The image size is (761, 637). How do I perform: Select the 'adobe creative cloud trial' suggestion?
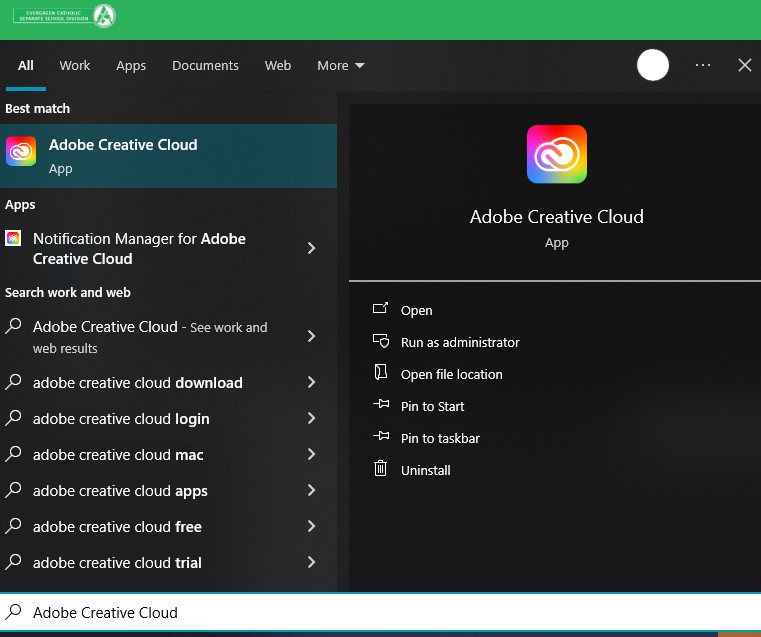(x=168, y=562)
